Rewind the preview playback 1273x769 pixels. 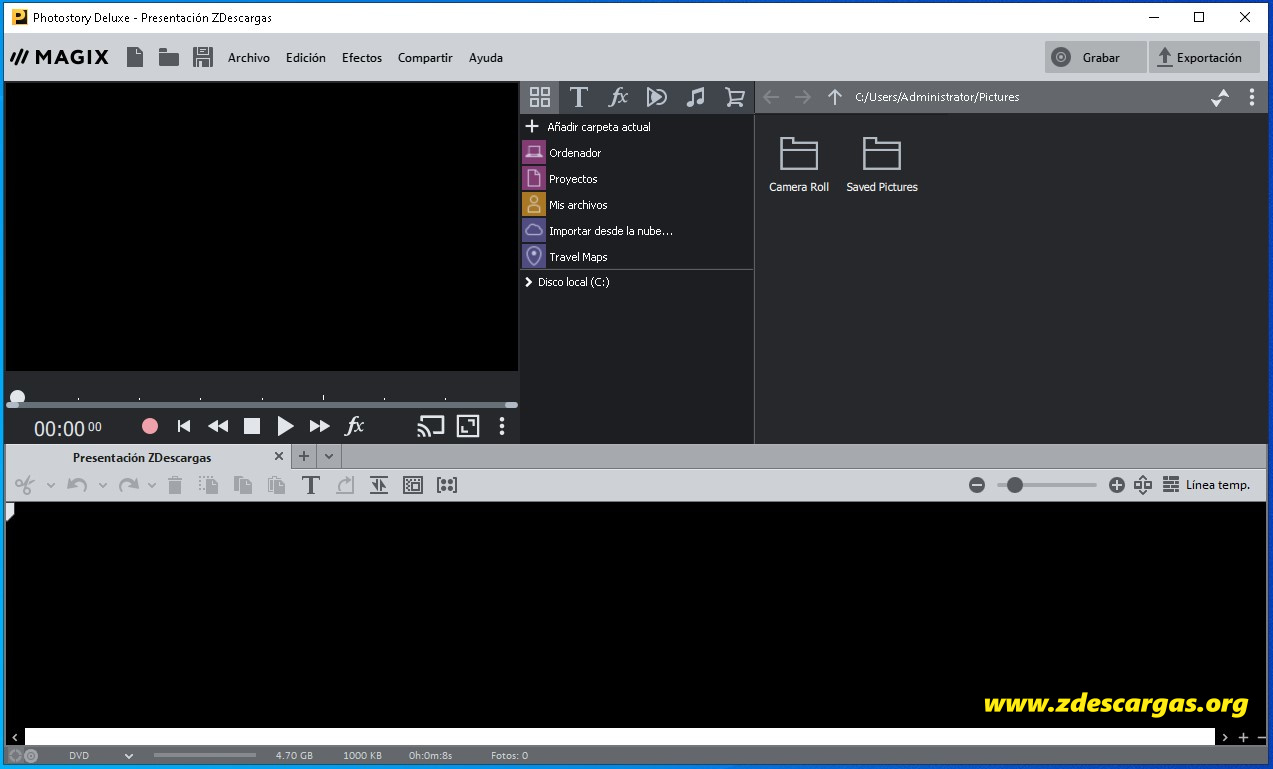[x=218, y=426]
